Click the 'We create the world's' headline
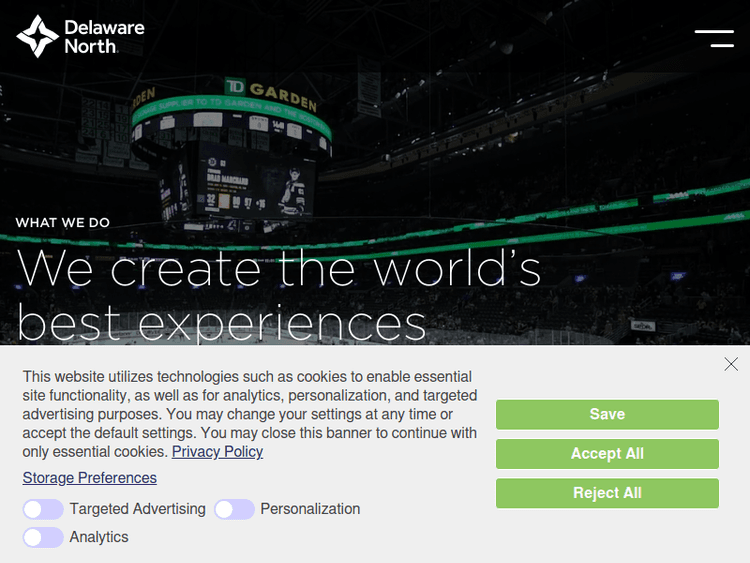The image size is (750, 563). pyautogui.click(x=280, y=268)
